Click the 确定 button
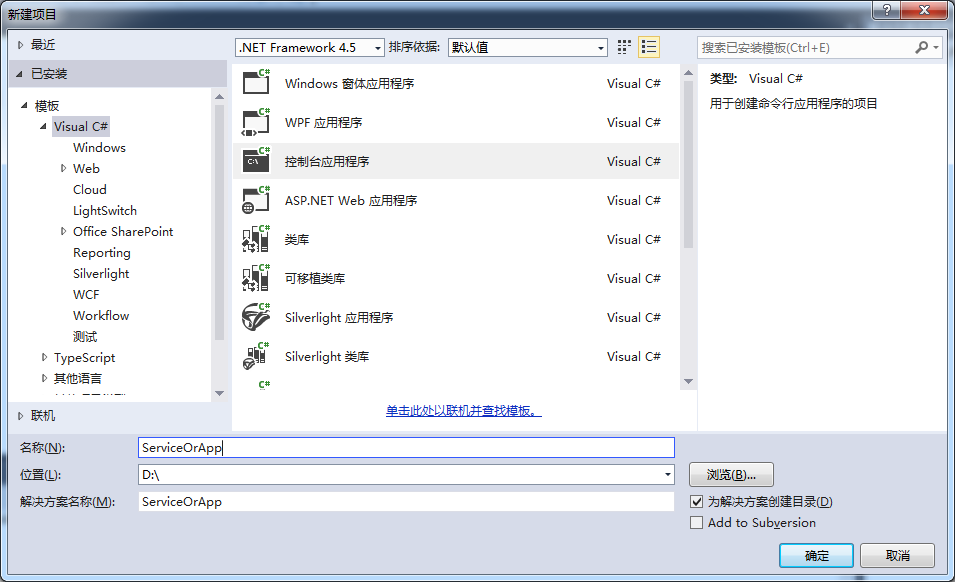Image resolution: width=955 pixels, height=582 pixels. coord(816,555)
